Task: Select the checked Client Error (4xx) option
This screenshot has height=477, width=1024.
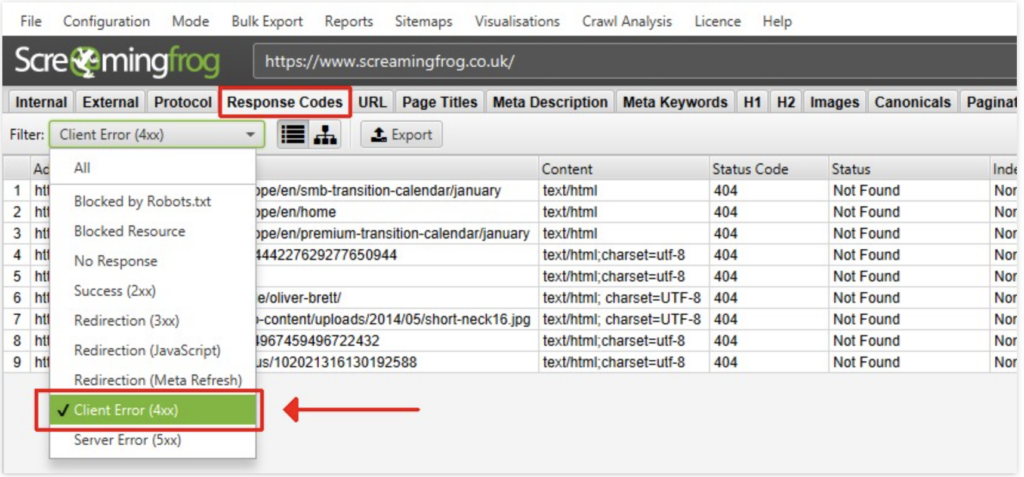Action: tap(148, 410)
